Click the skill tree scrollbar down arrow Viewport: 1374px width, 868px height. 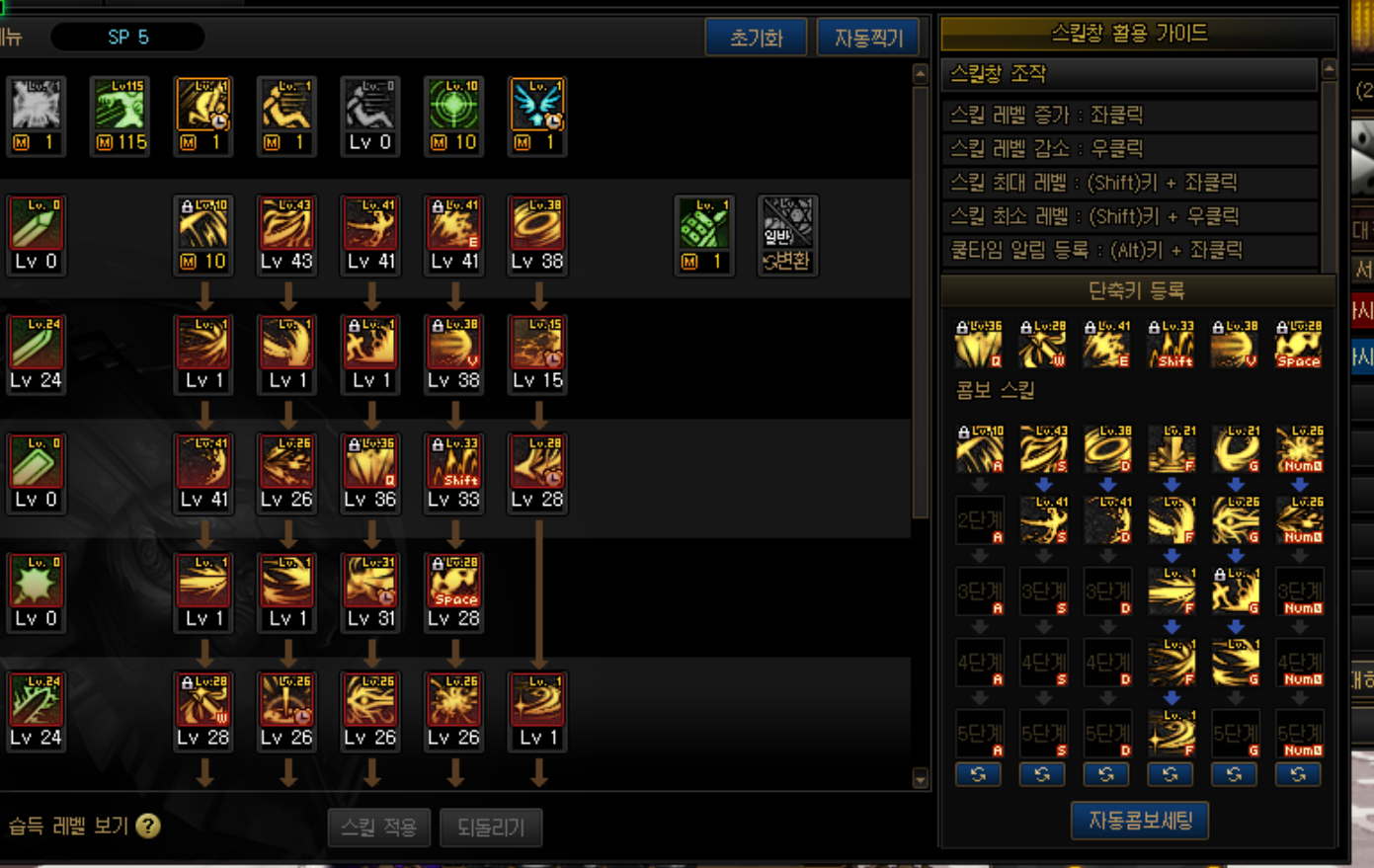coord(920,779)
